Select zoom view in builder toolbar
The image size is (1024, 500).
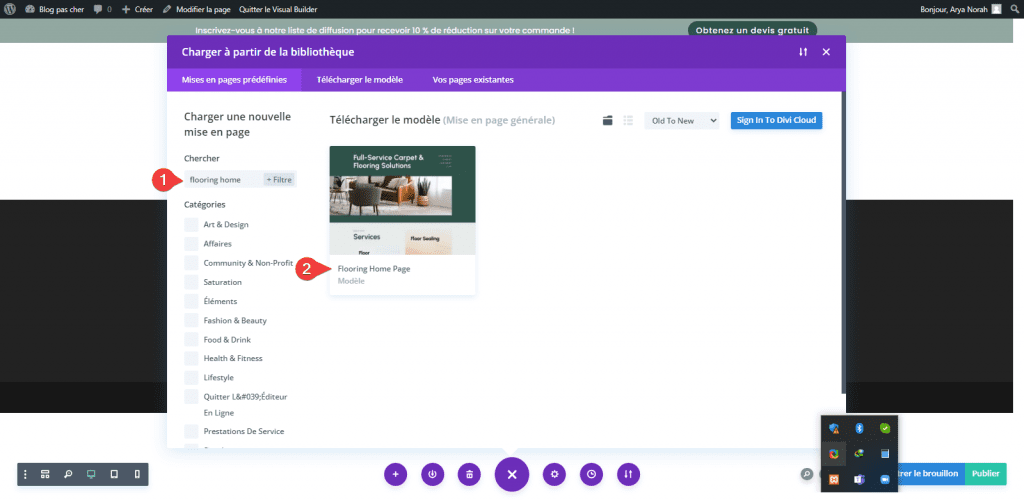pyautogui.click(x=68, y=475)
